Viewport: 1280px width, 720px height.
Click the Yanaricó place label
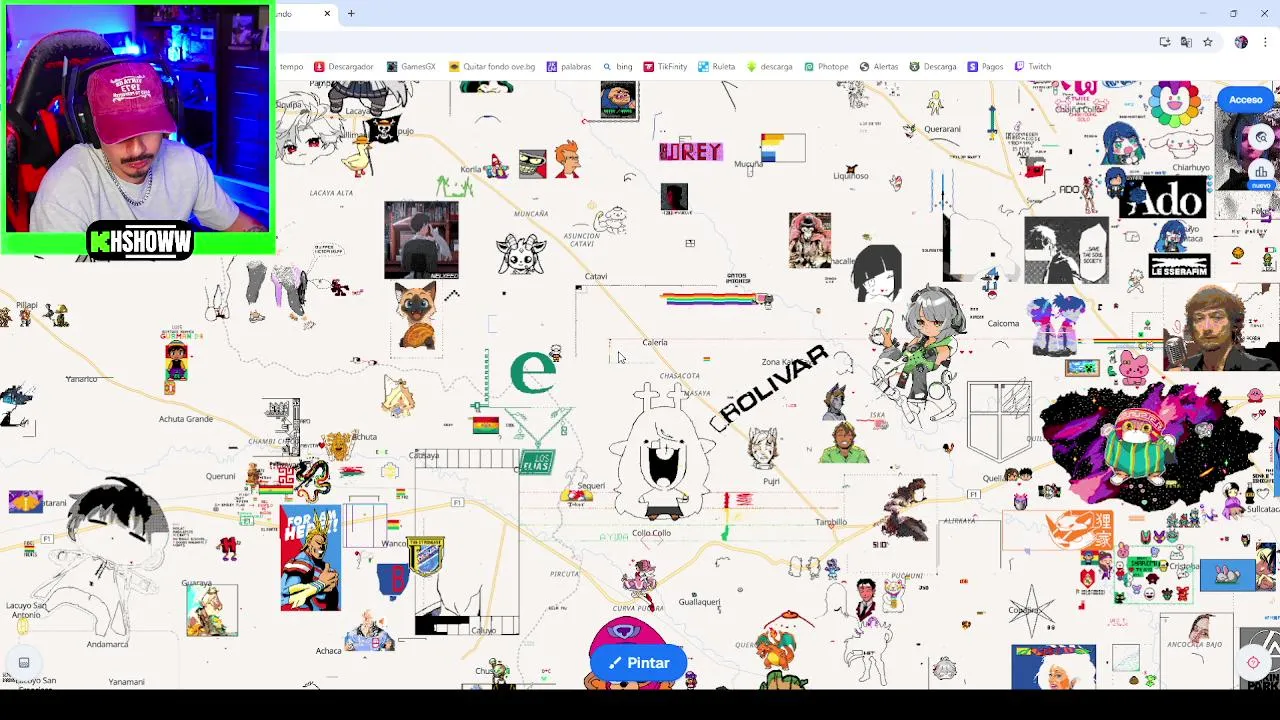coord(81,379)
